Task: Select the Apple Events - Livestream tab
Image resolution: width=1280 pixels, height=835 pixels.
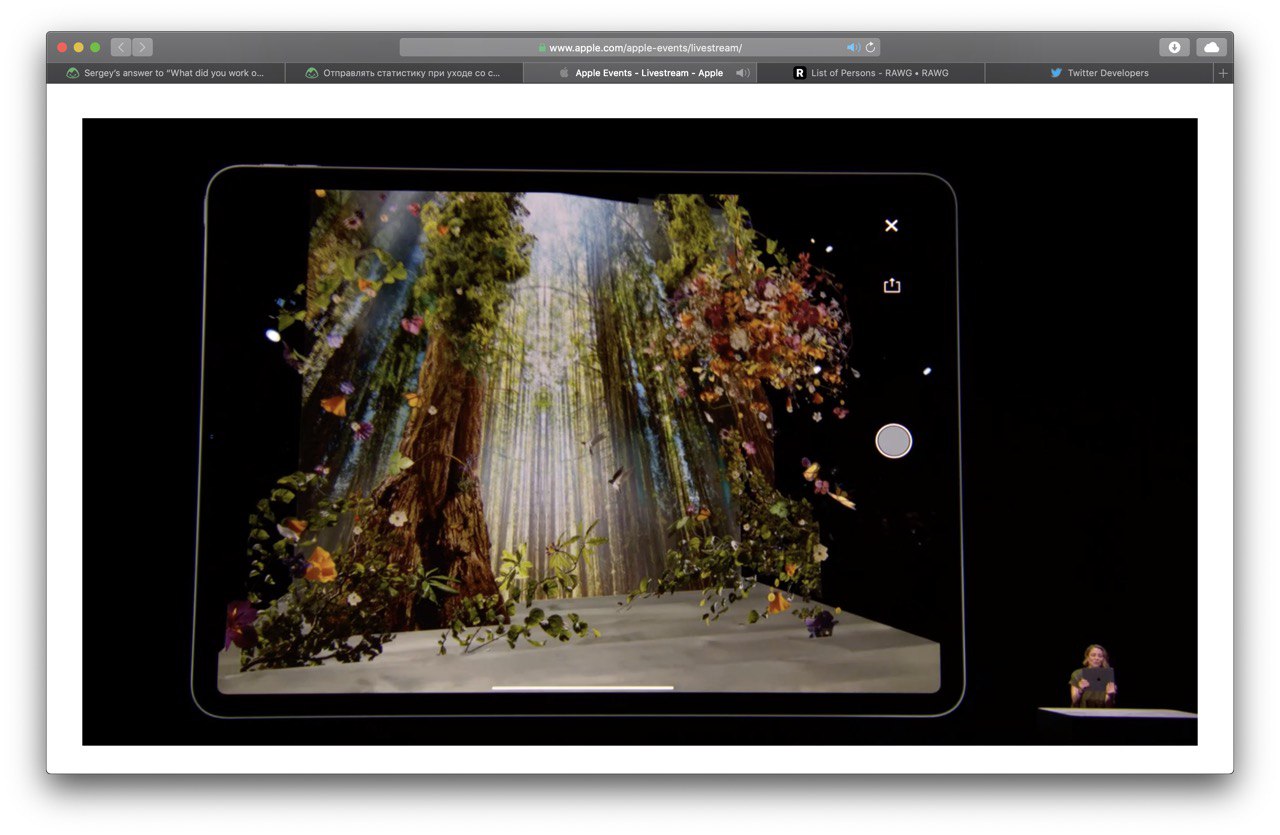Action: point(640,73)
